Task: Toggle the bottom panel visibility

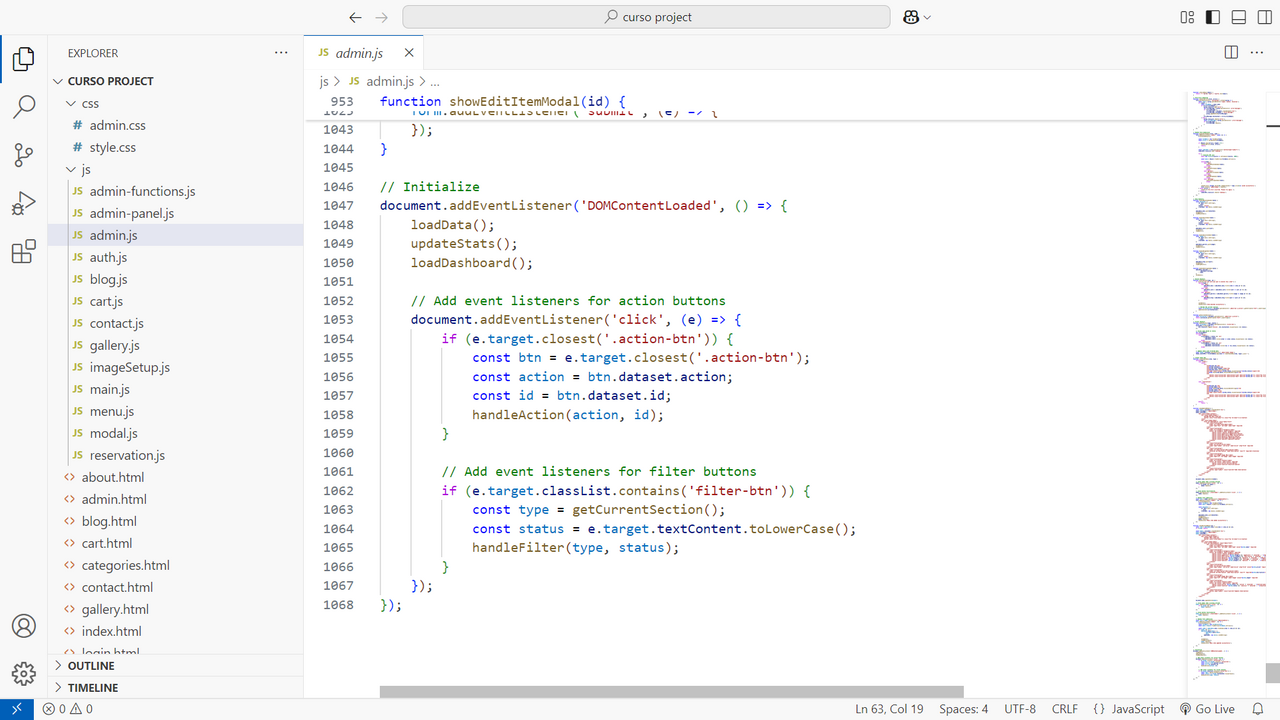Action: [1239, 17]
